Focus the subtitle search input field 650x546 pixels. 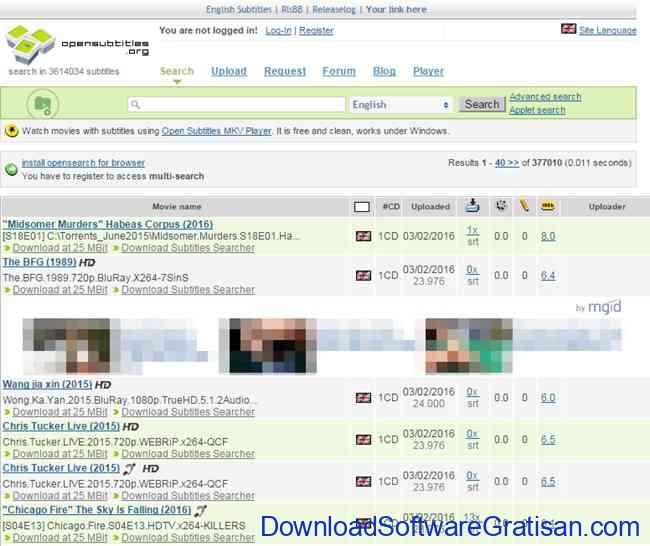(237, 104)
